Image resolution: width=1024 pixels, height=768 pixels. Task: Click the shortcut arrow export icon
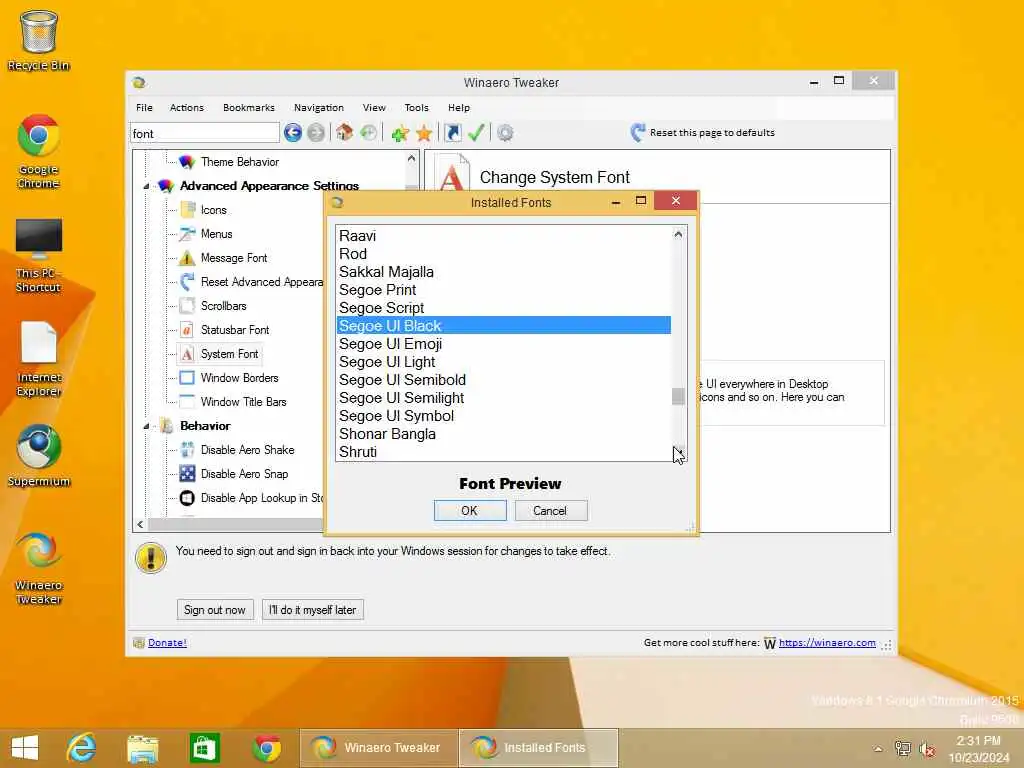coord(453,133)
